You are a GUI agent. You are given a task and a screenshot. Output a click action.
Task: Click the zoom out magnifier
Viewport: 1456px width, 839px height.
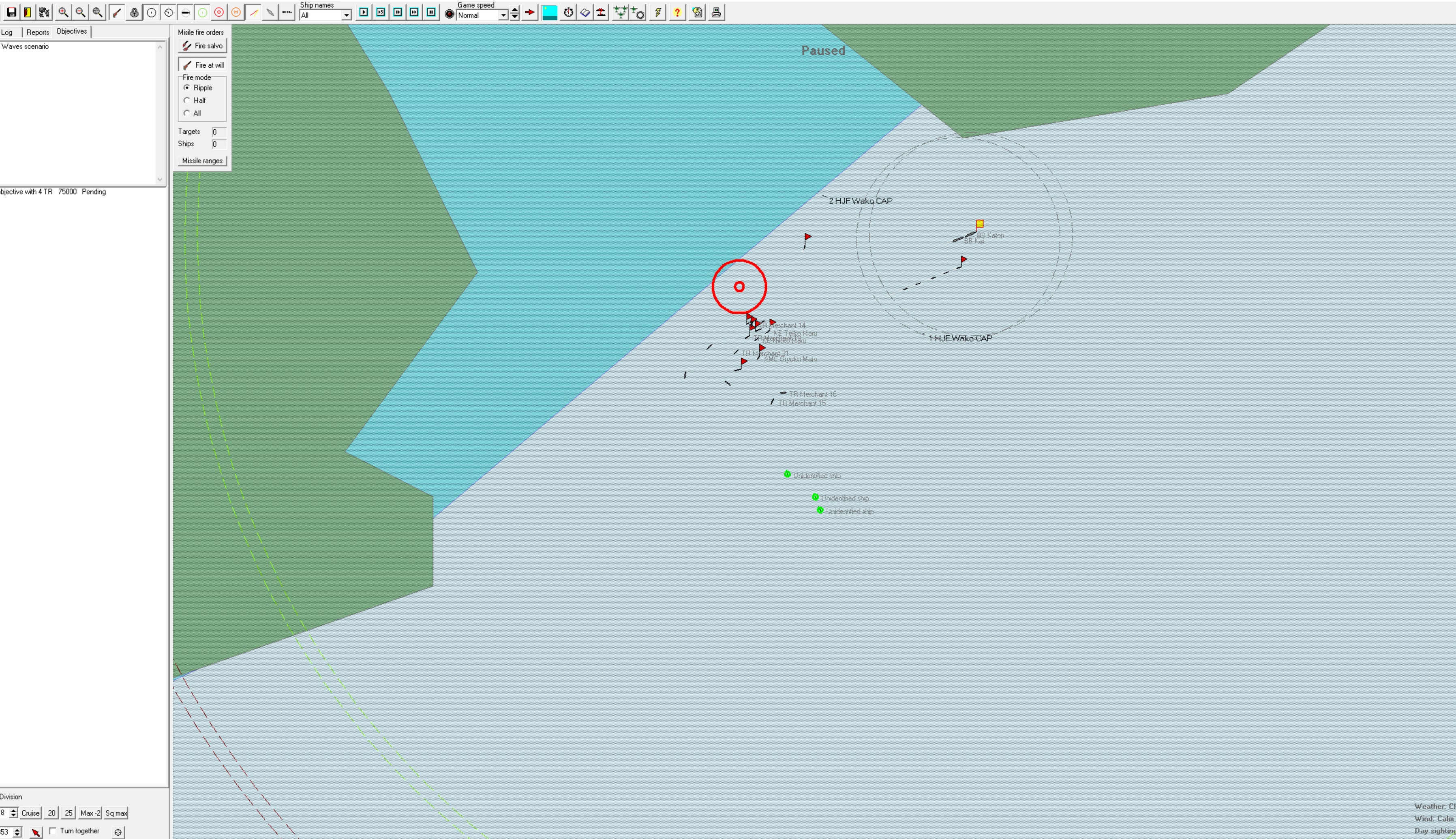81,12
